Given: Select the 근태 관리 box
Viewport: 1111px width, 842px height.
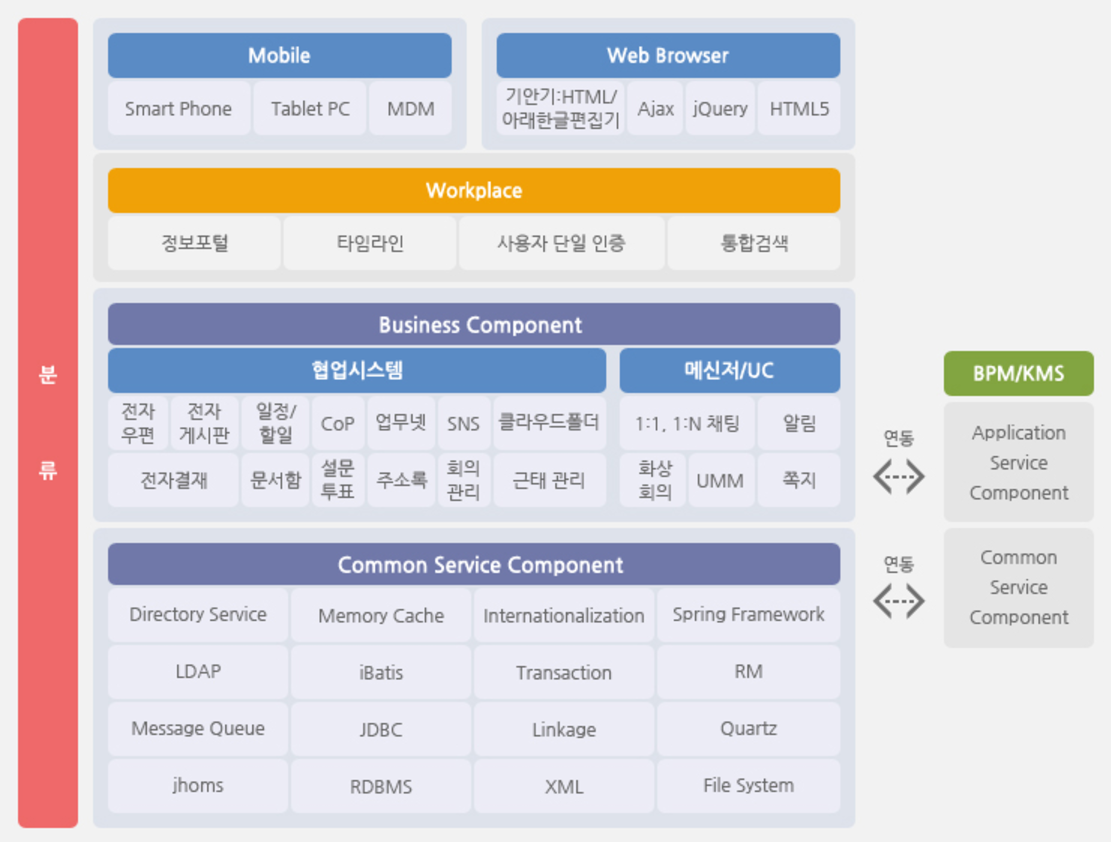Looking at the screenshot, I should click(549, 480).
